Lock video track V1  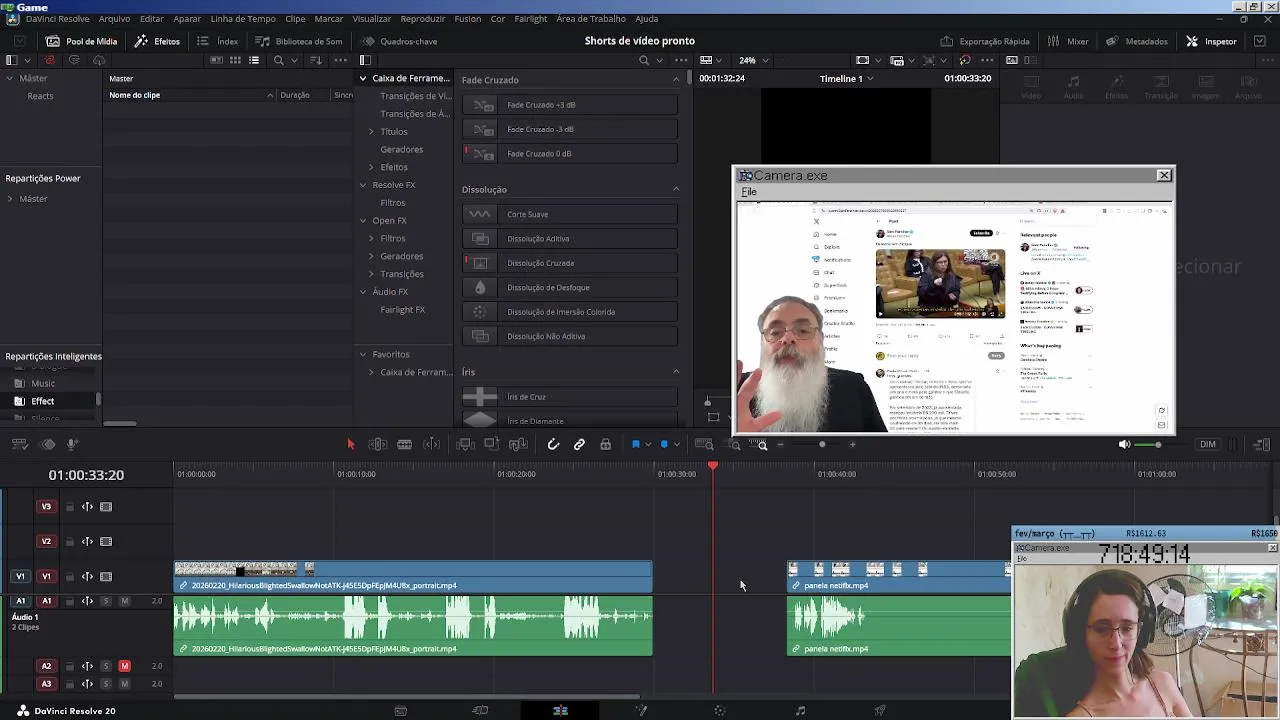click(x=70, y=577)
